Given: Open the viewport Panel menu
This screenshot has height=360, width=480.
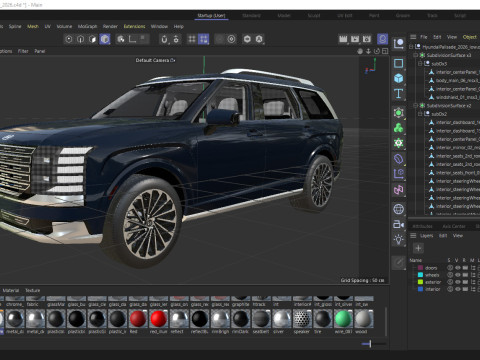Looking at the screenshot, I should pos(40,51).
